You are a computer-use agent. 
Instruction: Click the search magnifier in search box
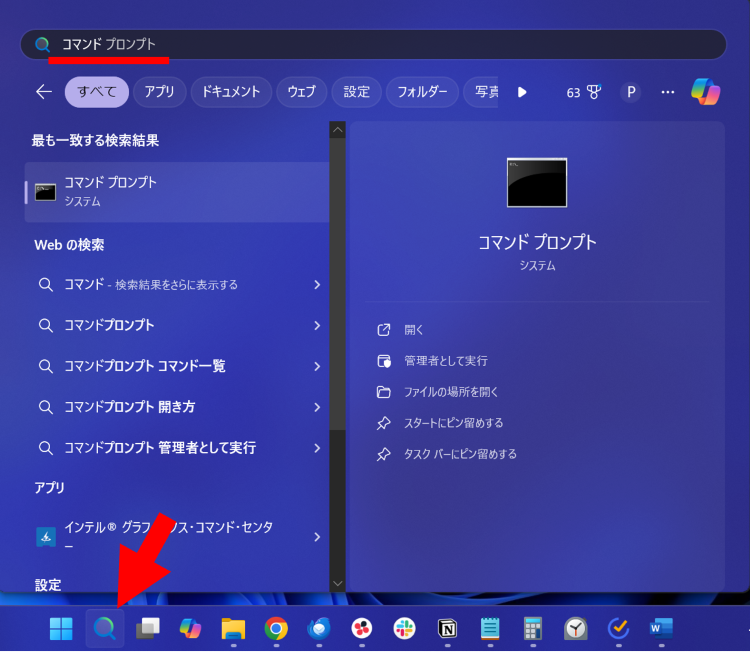pos(42,44)
